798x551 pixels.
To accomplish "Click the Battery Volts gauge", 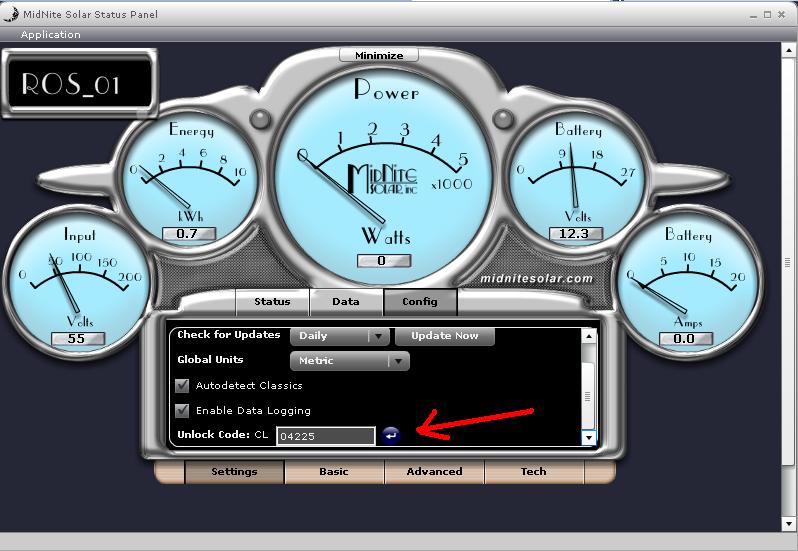I will point(577,181).
